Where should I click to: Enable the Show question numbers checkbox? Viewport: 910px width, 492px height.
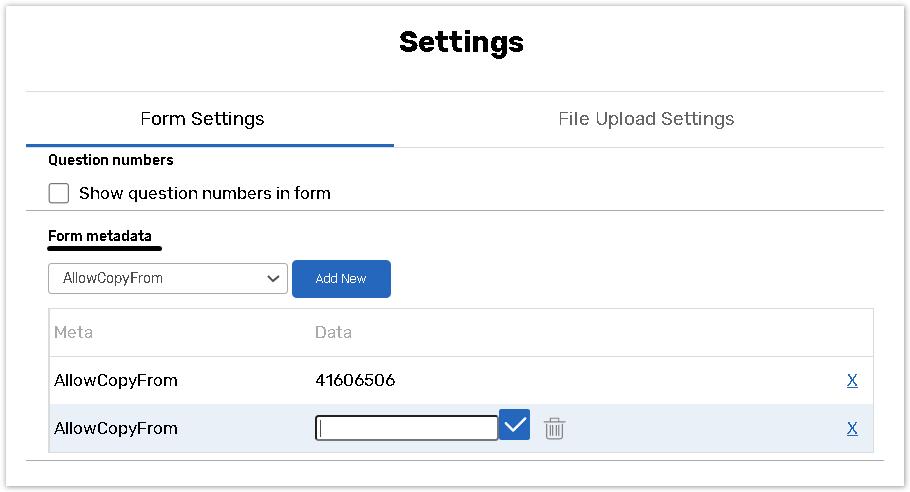[59, 193]
